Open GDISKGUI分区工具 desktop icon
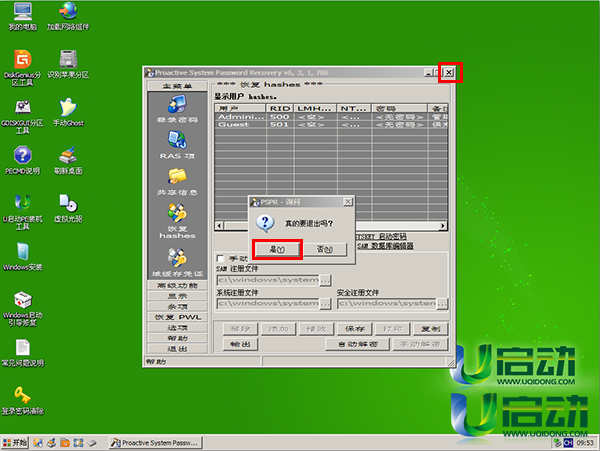 coord(23,116)
